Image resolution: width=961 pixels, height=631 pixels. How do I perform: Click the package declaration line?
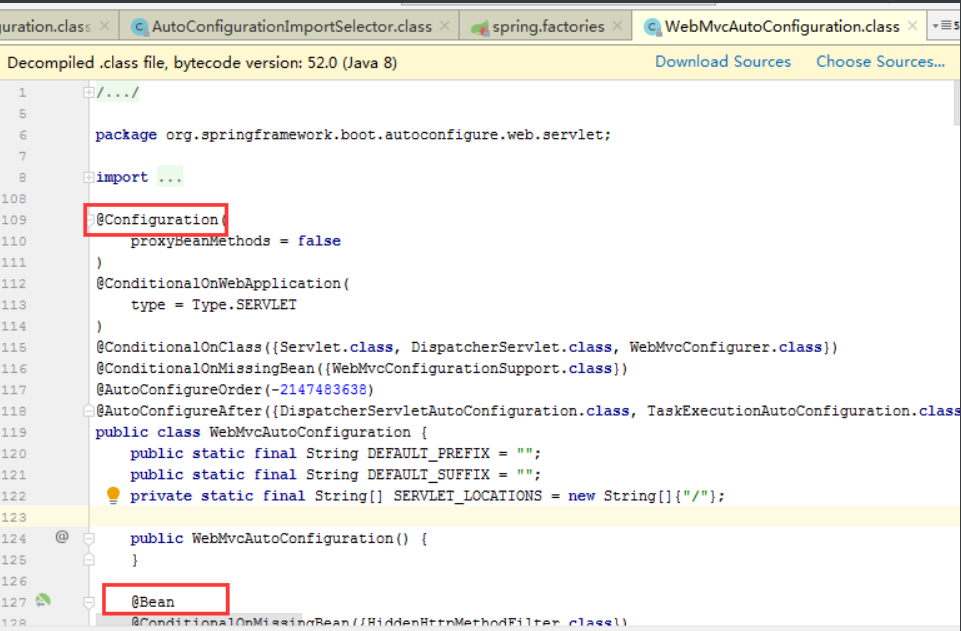pyautogui.click(x=353, y=135)
